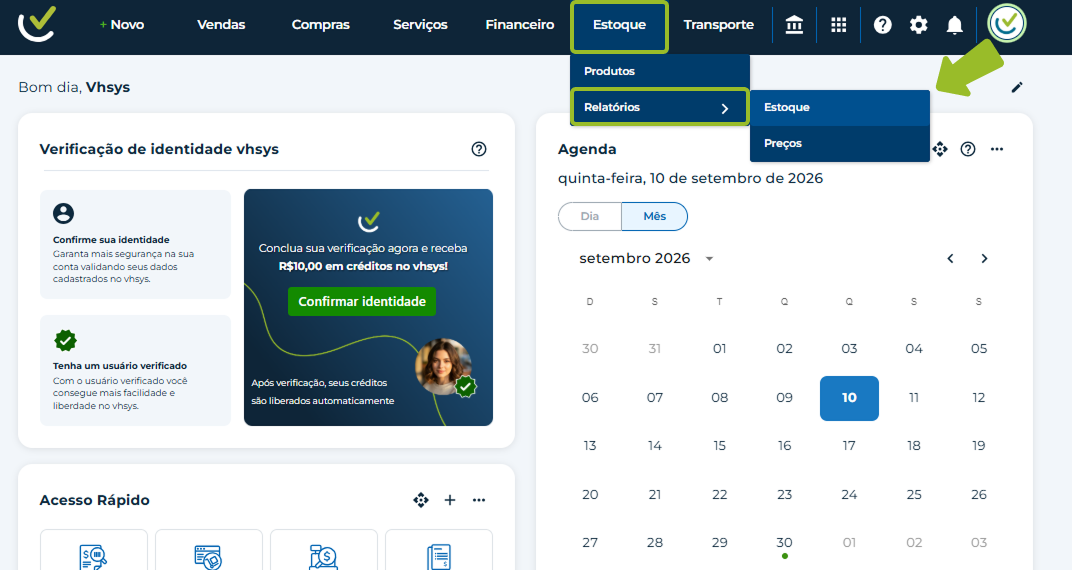Open the bank institution icon
This screenshot has height=570, width=1072.
[794, 25]
